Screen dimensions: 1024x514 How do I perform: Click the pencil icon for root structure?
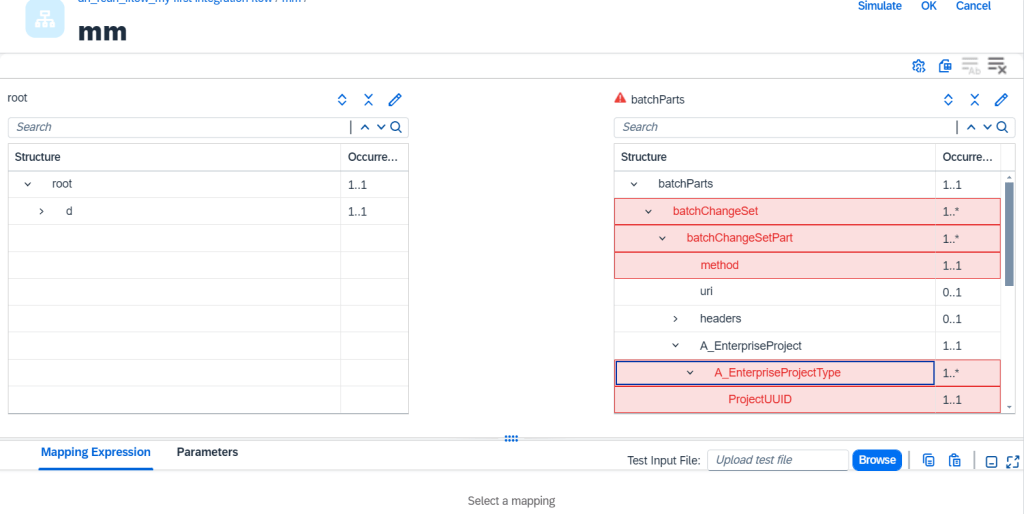395,100
